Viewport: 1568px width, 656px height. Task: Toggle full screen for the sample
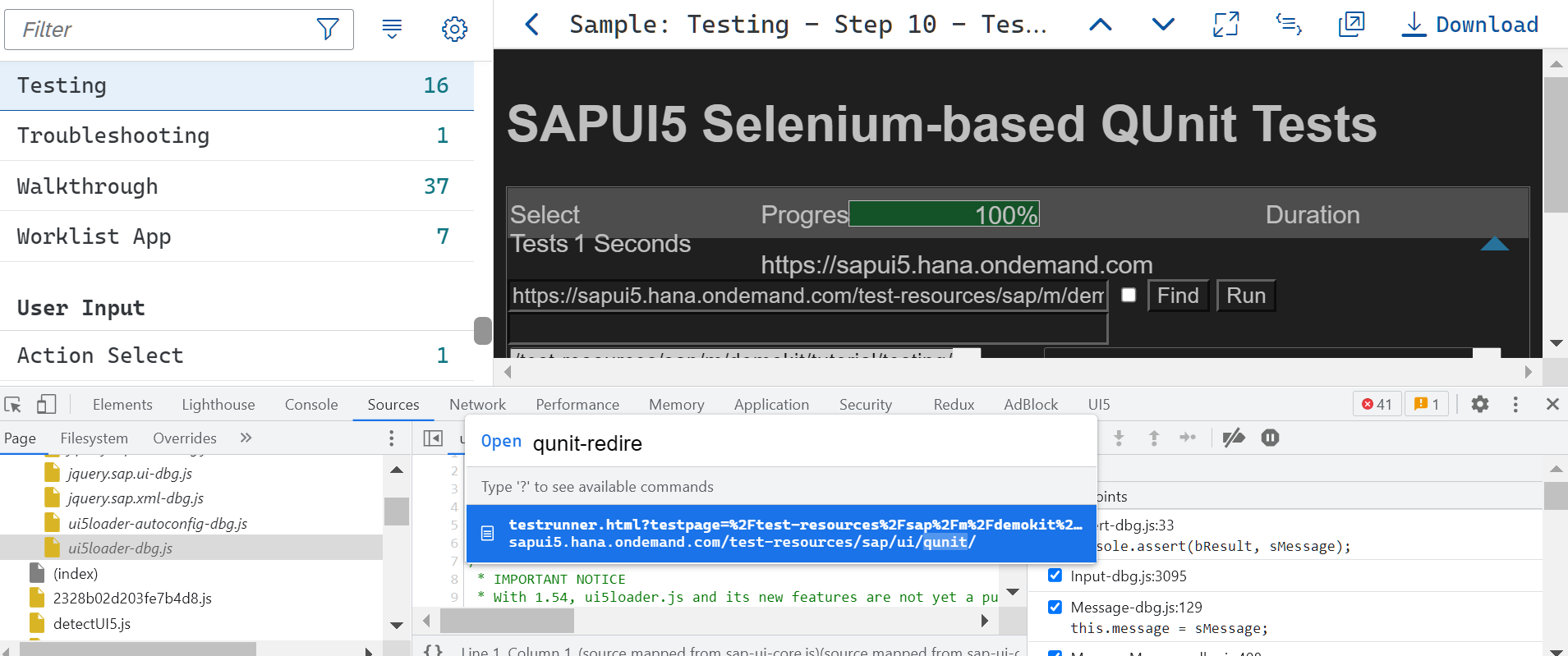tap(1225, 25)
